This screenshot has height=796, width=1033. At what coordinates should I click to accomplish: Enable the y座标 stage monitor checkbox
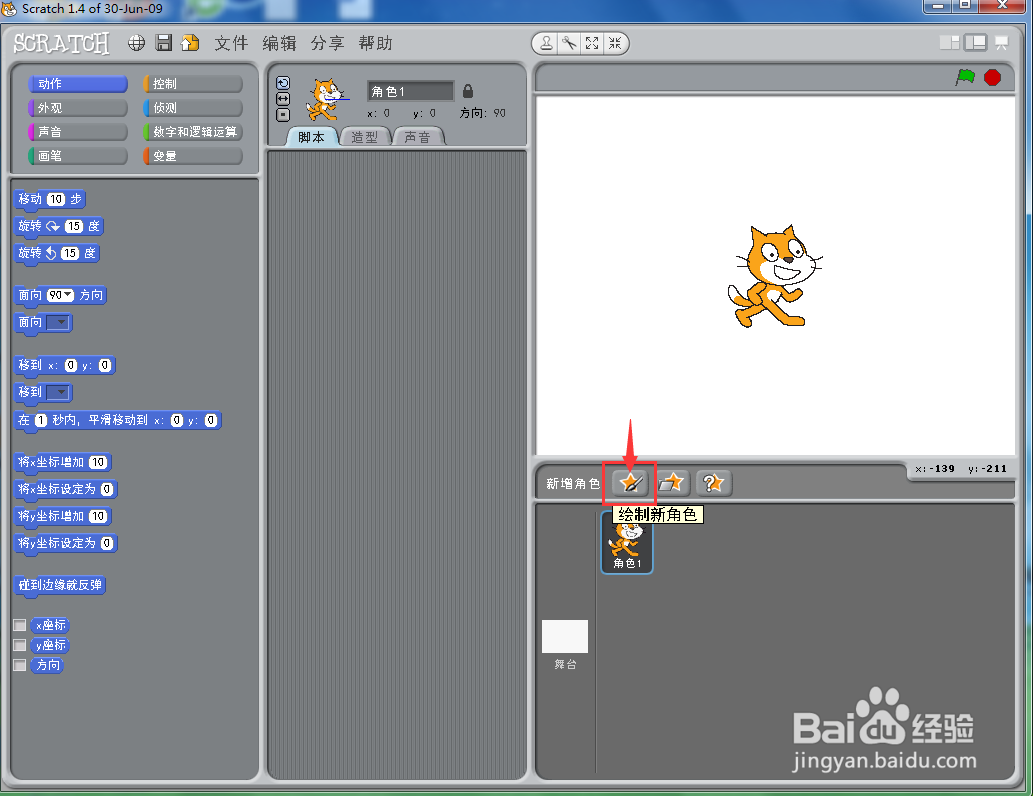tap(20, 645)
